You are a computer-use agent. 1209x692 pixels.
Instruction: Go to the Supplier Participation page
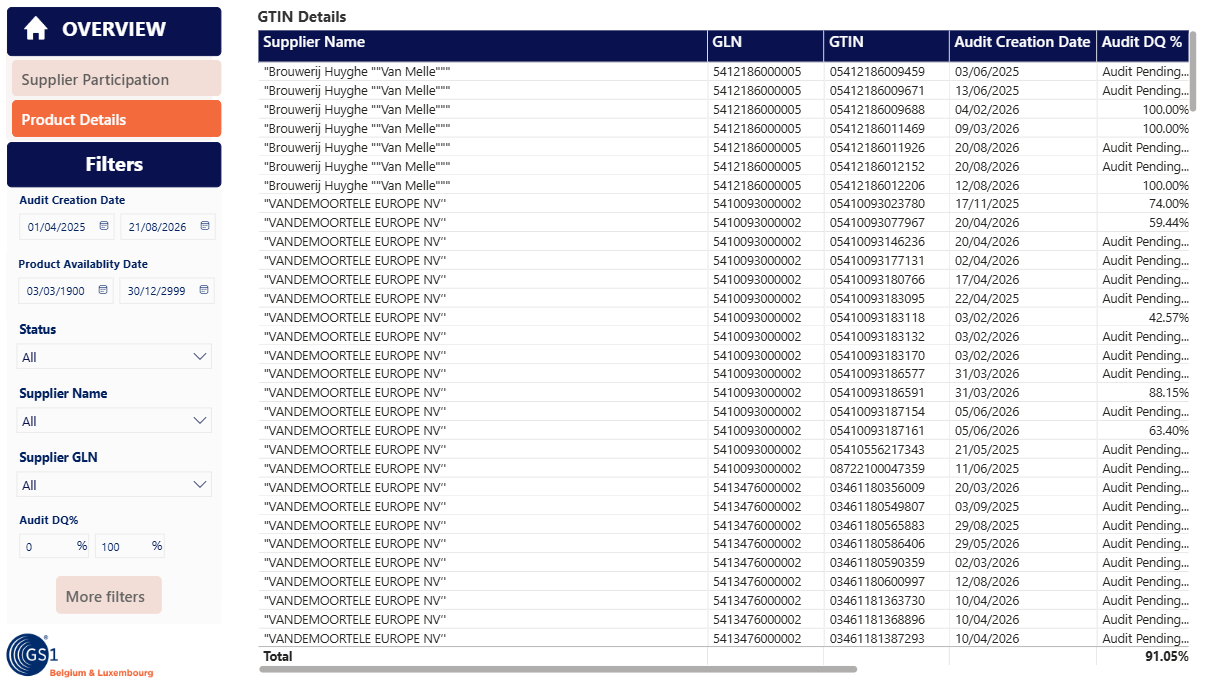(116, 79)
